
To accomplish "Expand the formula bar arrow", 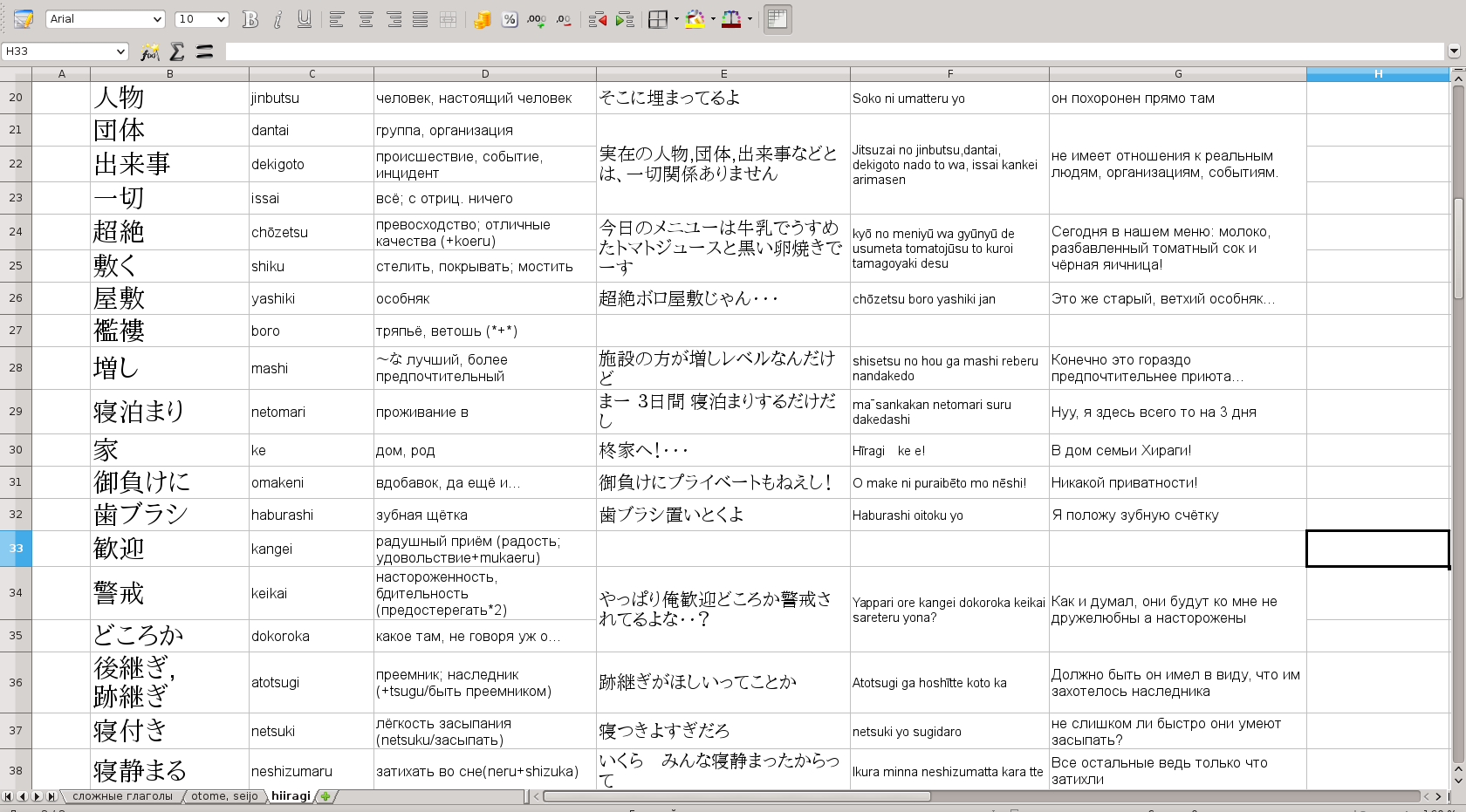I will (1454, 51).
